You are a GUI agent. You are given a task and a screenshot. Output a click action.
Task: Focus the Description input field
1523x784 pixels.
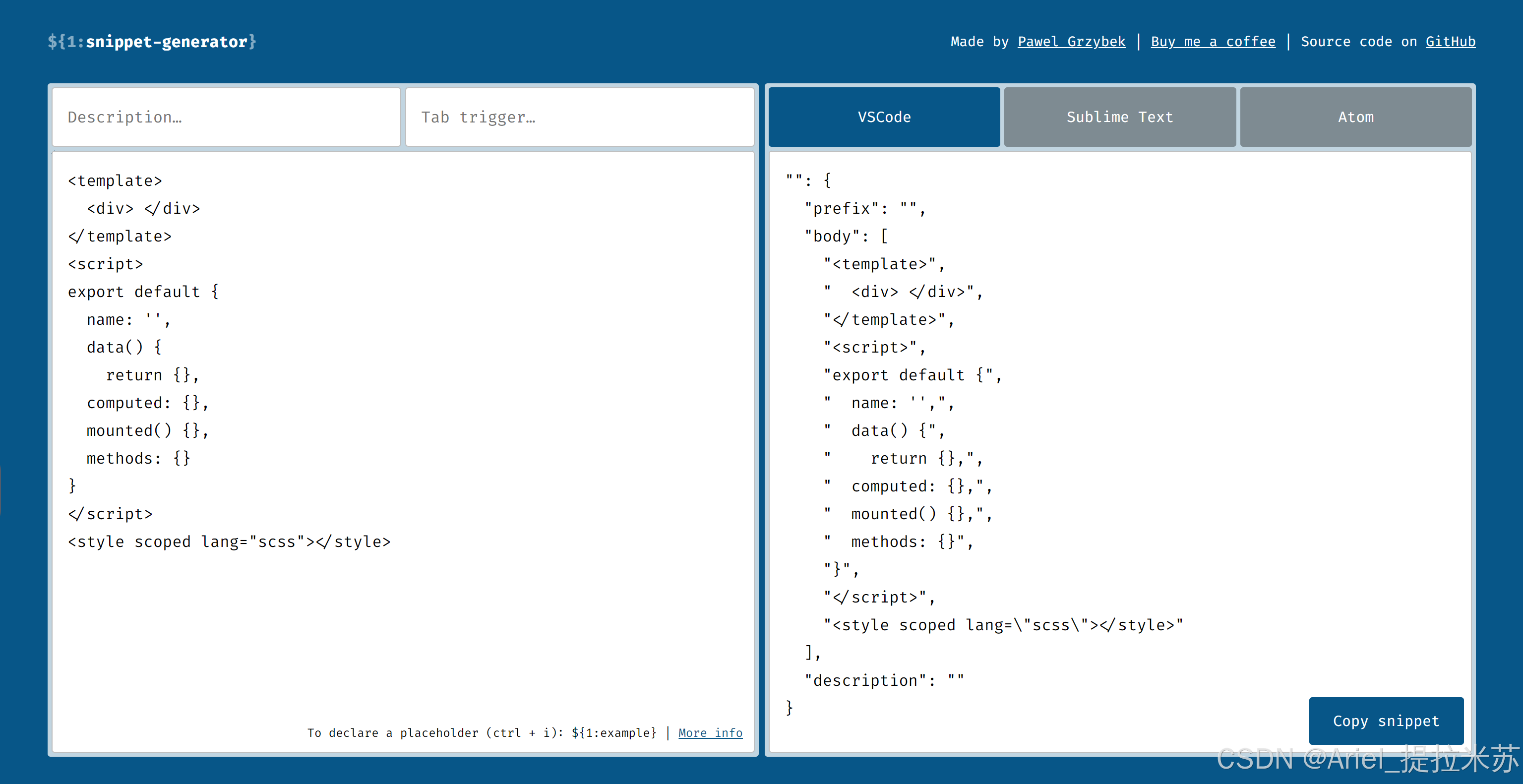coord(226,117)
